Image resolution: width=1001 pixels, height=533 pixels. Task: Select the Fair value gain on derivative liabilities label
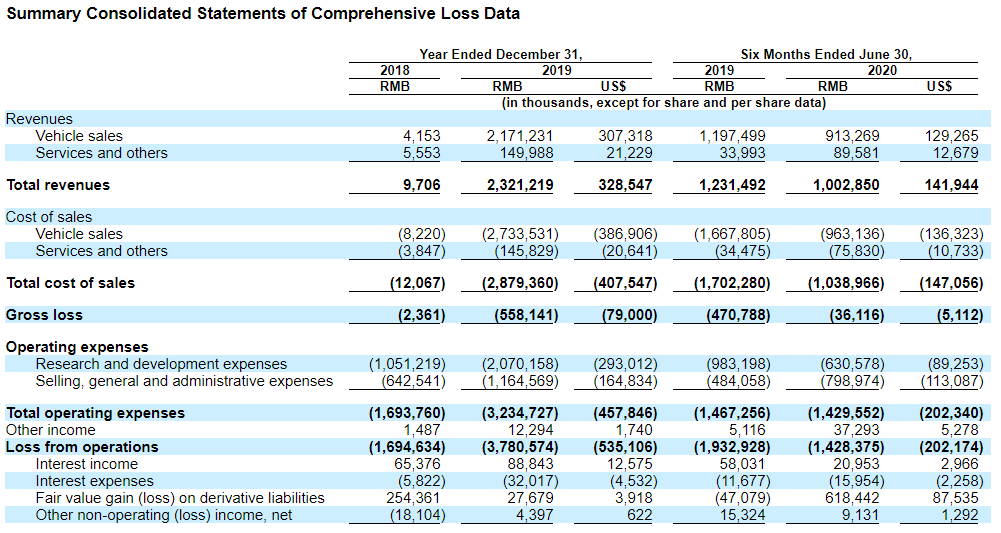[x=180, y=498]
